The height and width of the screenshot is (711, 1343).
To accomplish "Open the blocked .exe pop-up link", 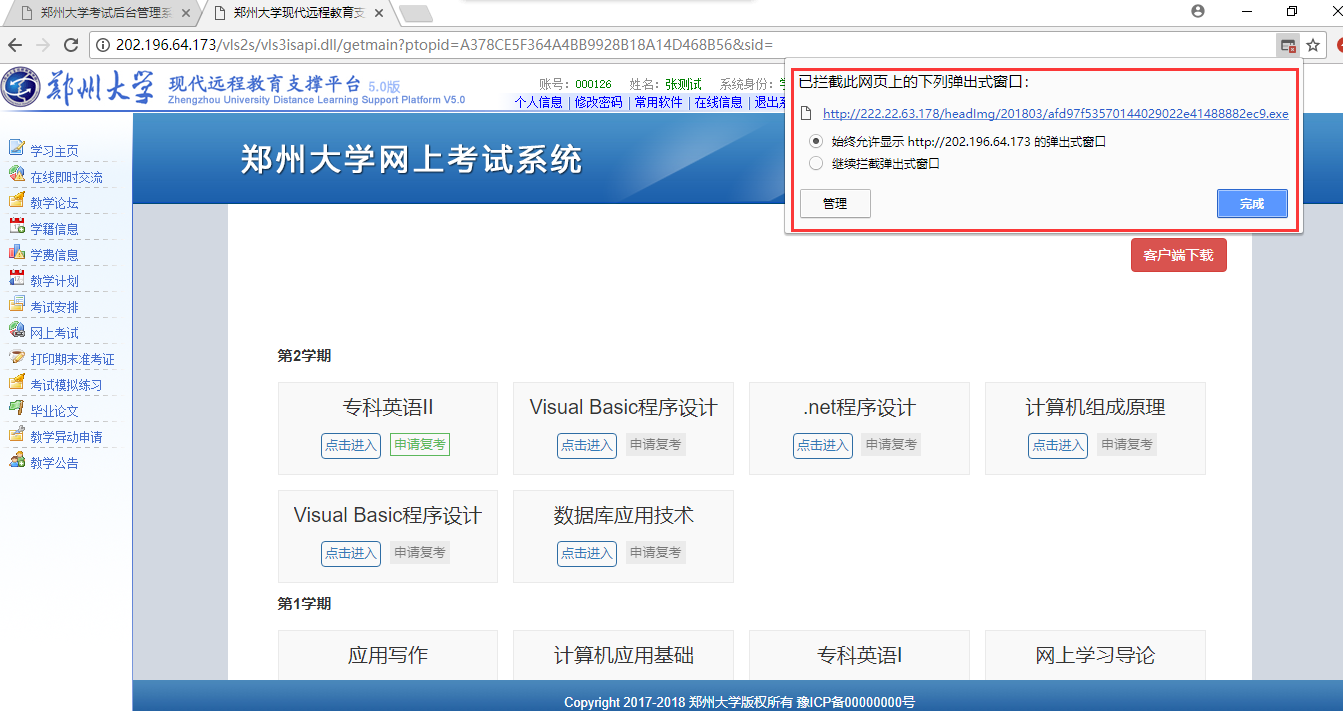I will 1055,114.
